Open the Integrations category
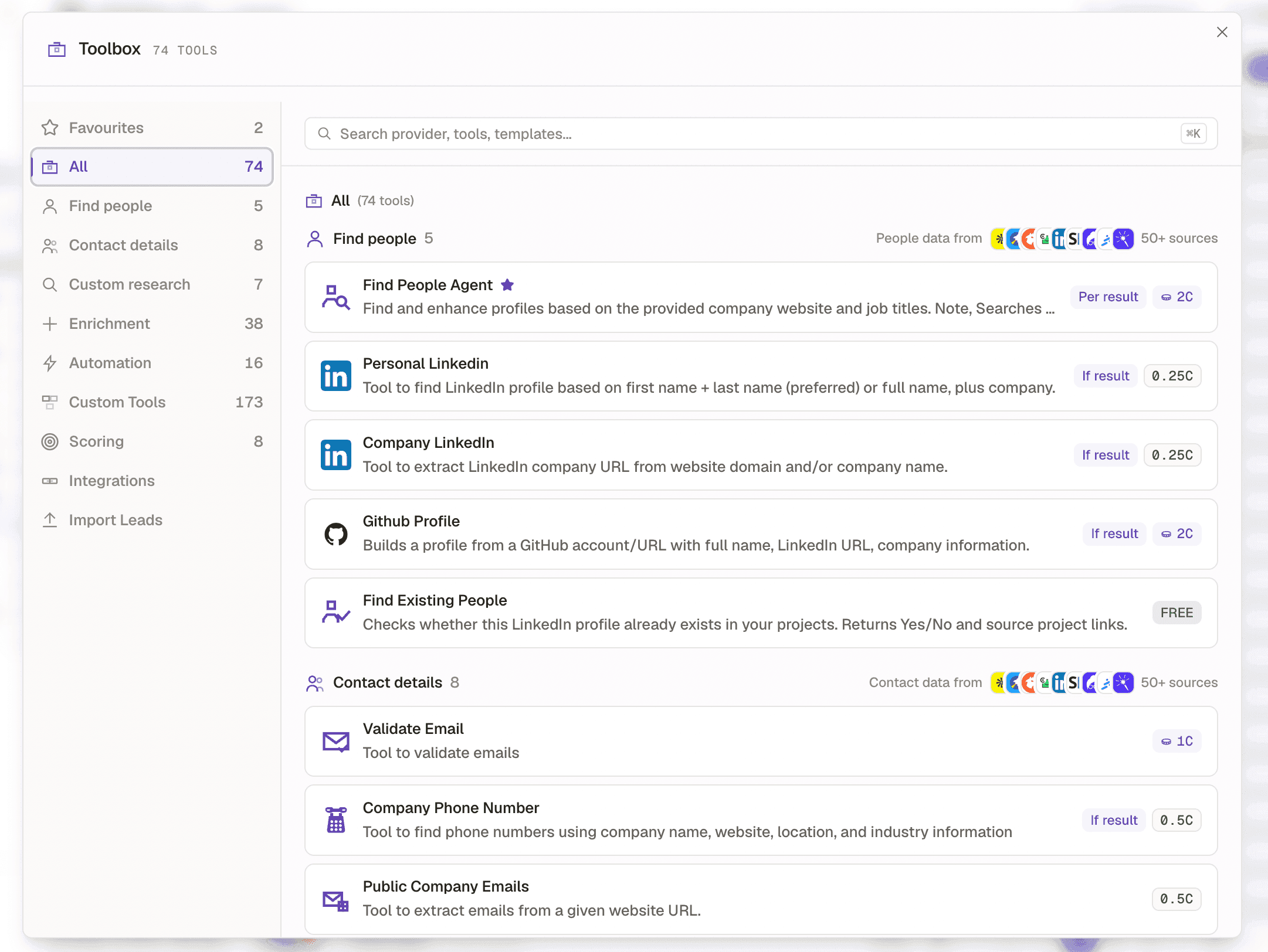Viewport: 1268px width, 952px height. pyautogui.click(x=152, y=481)
